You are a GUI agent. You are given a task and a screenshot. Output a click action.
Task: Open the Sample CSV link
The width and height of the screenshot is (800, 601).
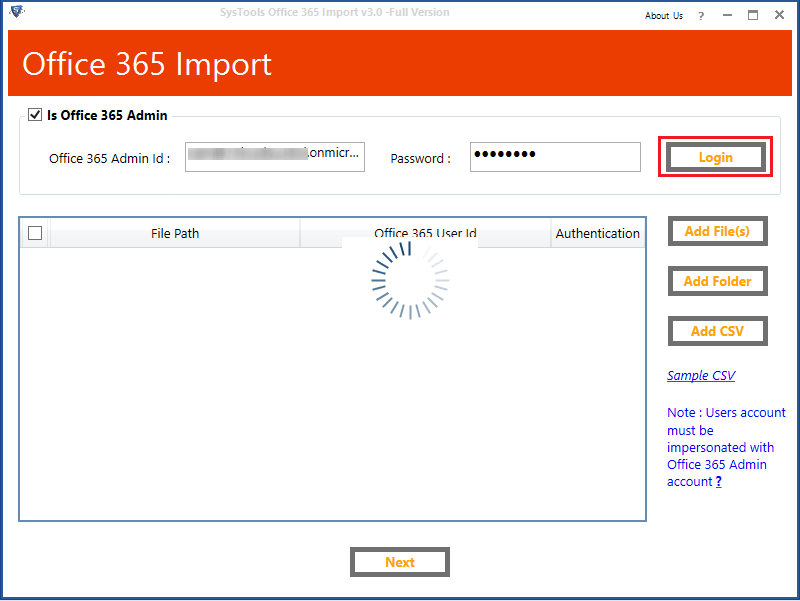click(x=701, y=376)
